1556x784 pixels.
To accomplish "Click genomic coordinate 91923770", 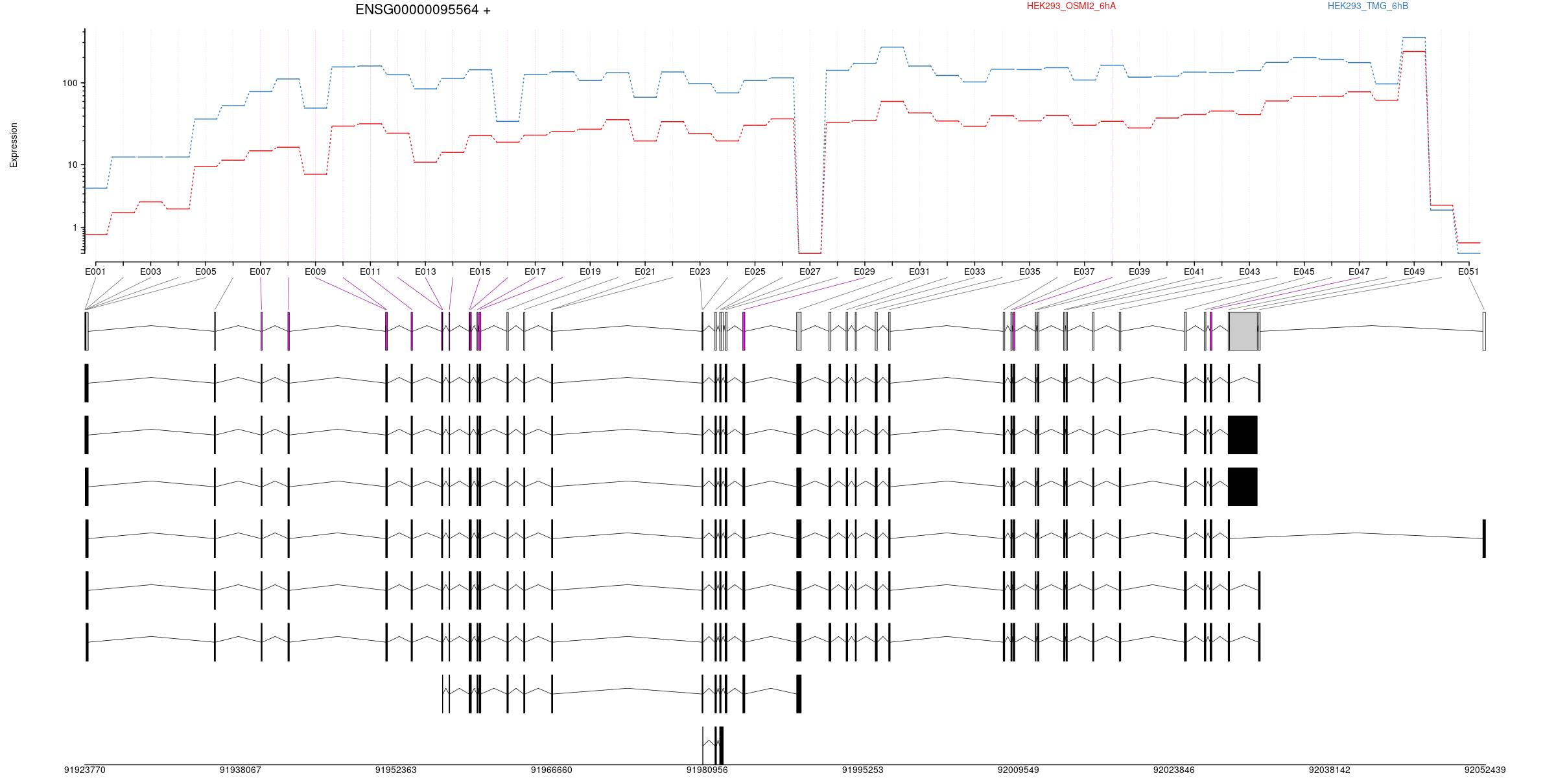I will click(84, 770).
